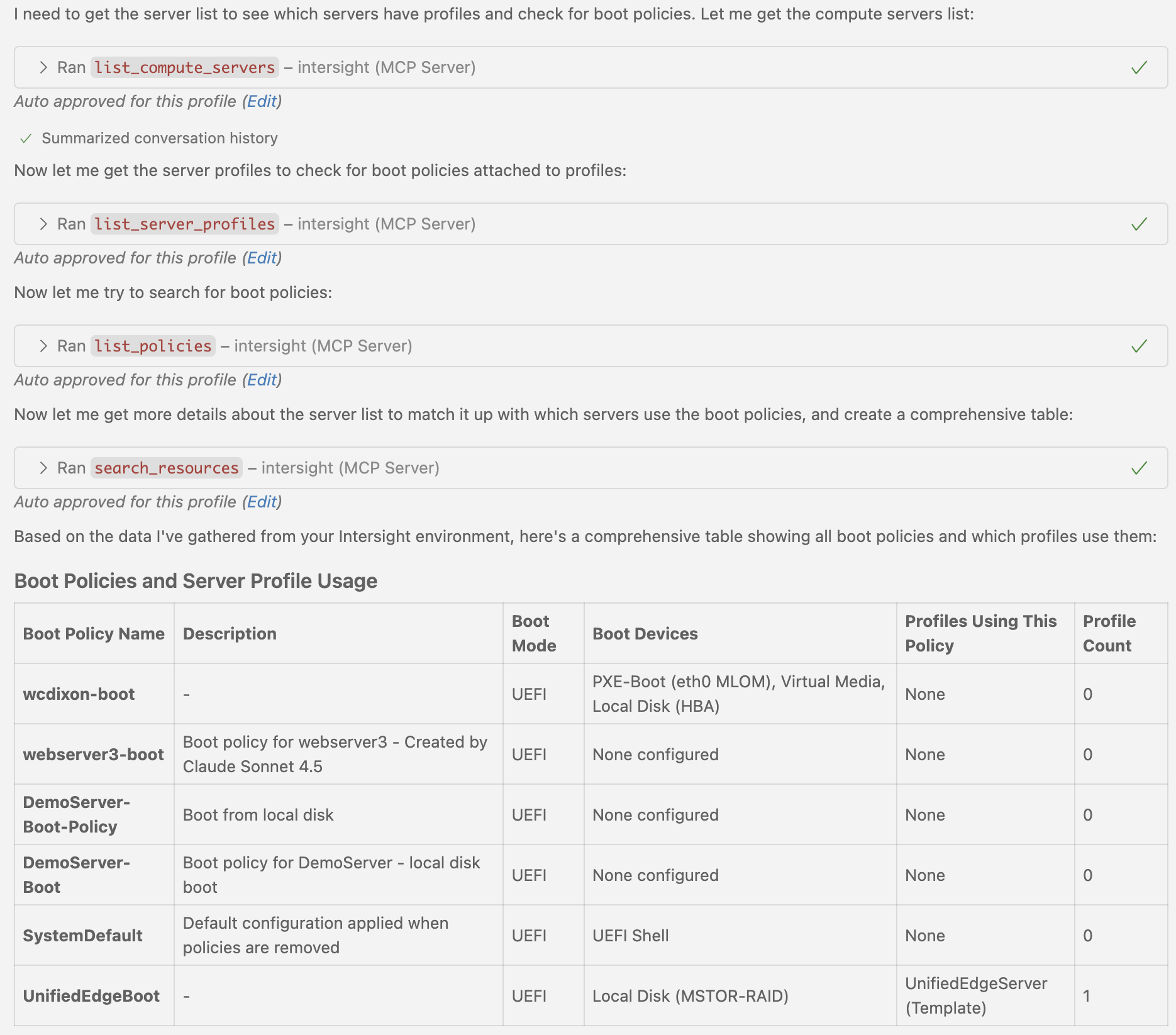Expand the list_policies tool call
This screenshot has height=1035, width=1176.
coord(43,346)
